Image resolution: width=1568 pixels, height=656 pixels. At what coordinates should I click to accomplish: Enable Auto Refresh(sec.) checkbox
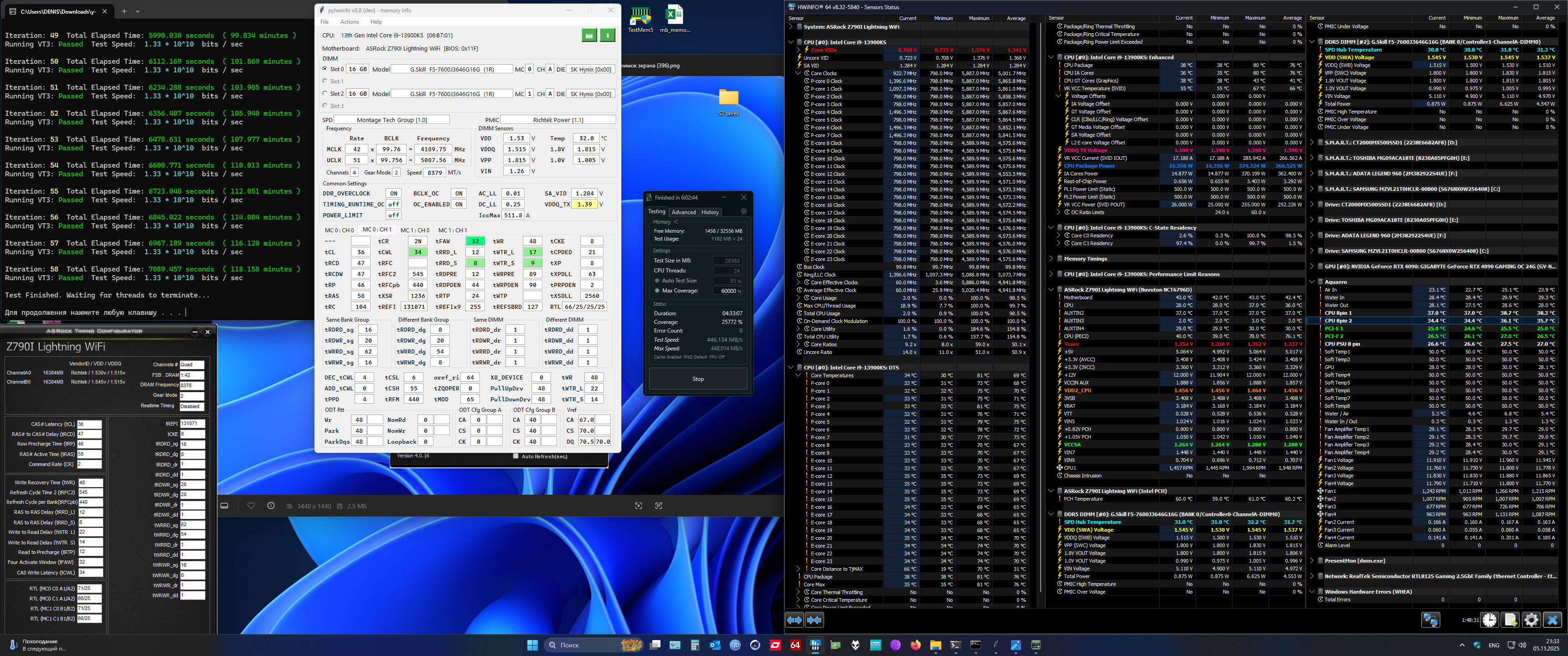click(x=516, y=456)
